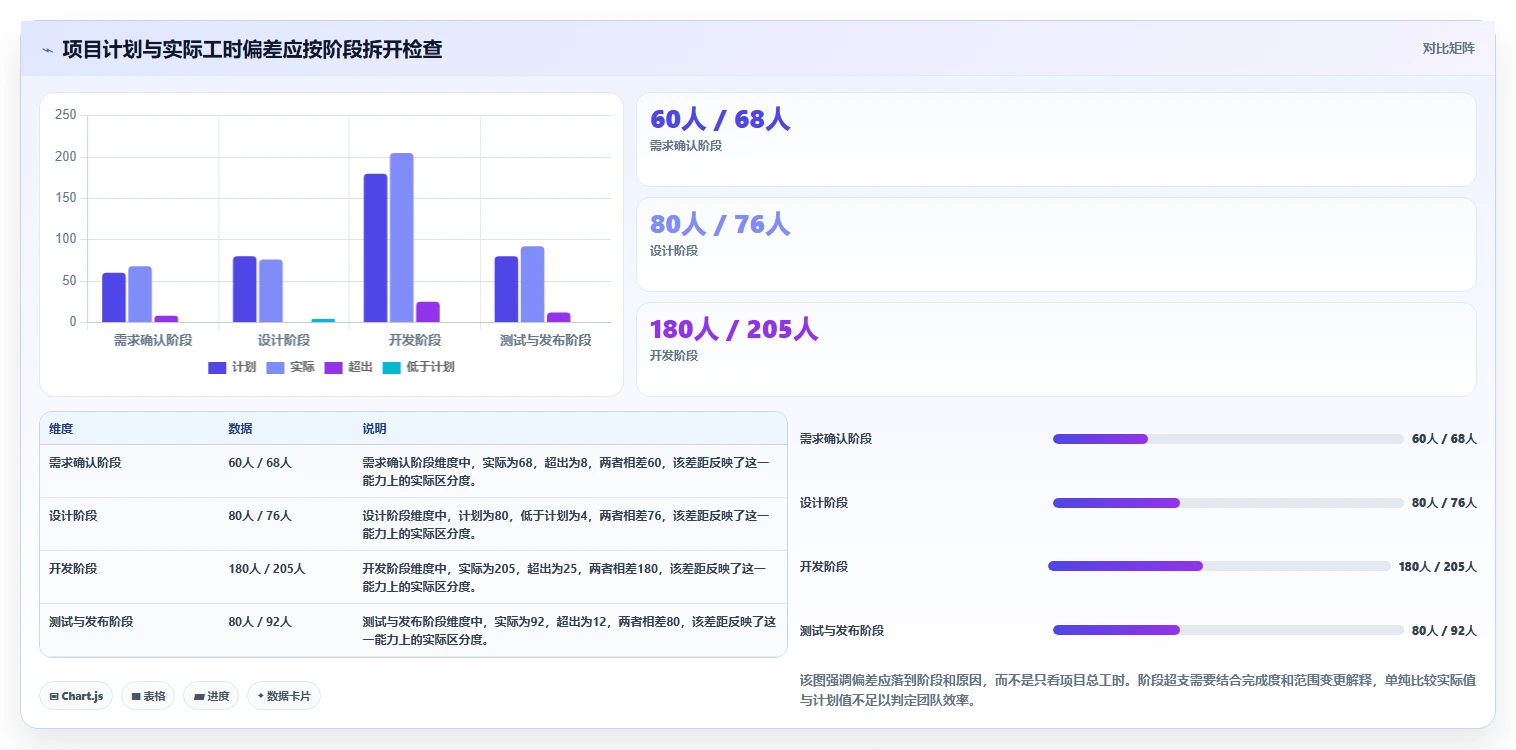The image size is (1516, 750).
Task: Click table data cell 180人 / 205人
Action: tap(267, 568)
